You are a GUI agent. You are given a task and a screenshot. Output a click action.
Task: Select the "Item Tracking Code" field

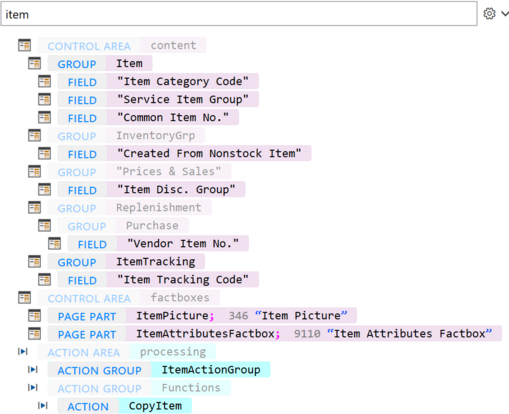pyautogui.click(x=158, y=280)
